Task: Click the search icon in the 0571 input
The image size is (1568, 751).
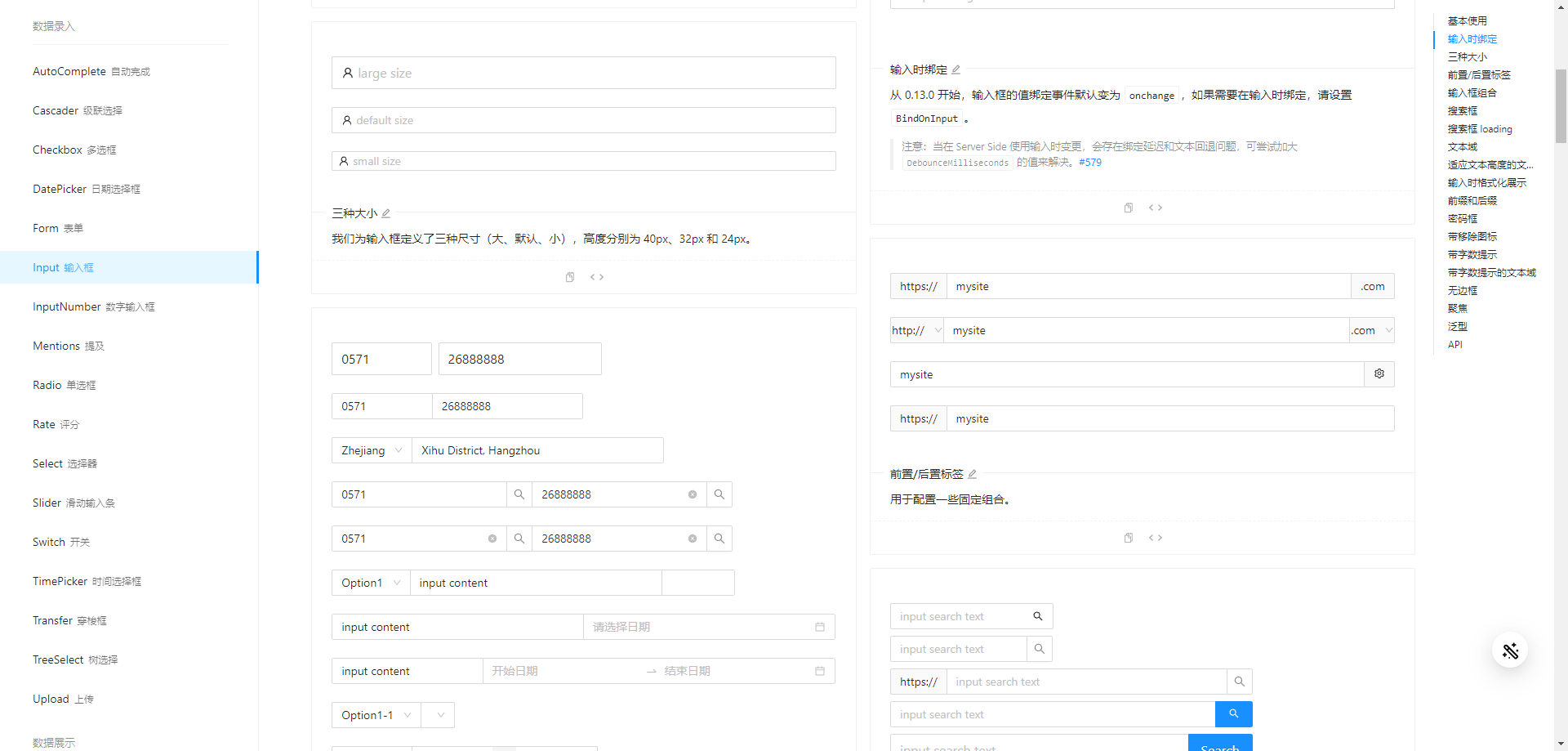Action: tap(519, 494)
